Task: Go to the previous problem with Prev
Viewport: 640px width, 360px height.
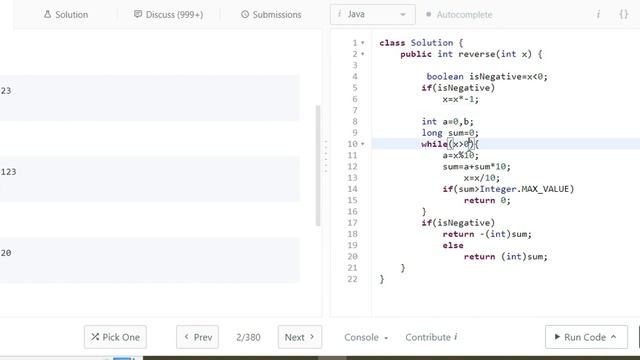Action: point(198,337)
